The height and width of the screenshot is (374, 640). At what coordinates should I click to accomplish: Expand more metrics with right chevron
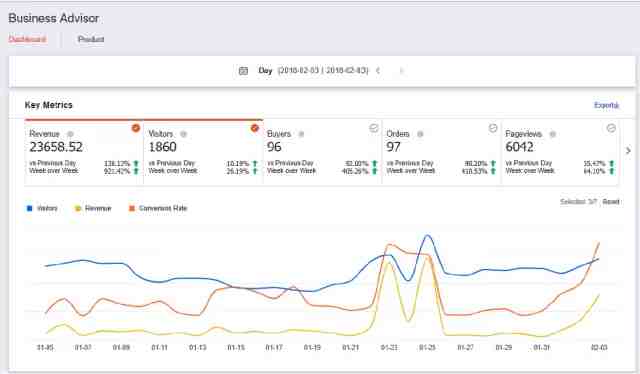(x=628, y=151)
